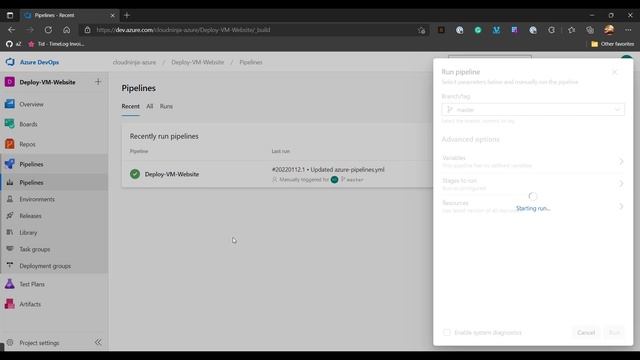This screenshot has height=360, width=640.
Task: Open the browser profile avatar
Action: point(609,30)
